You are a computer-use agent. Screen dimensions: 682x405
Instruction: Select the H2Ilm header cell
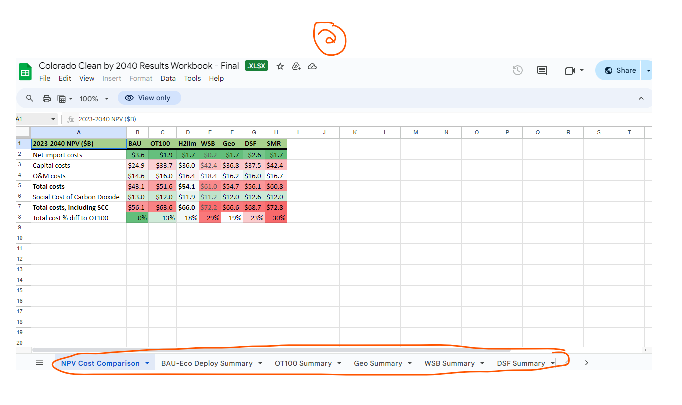(187, 144)
